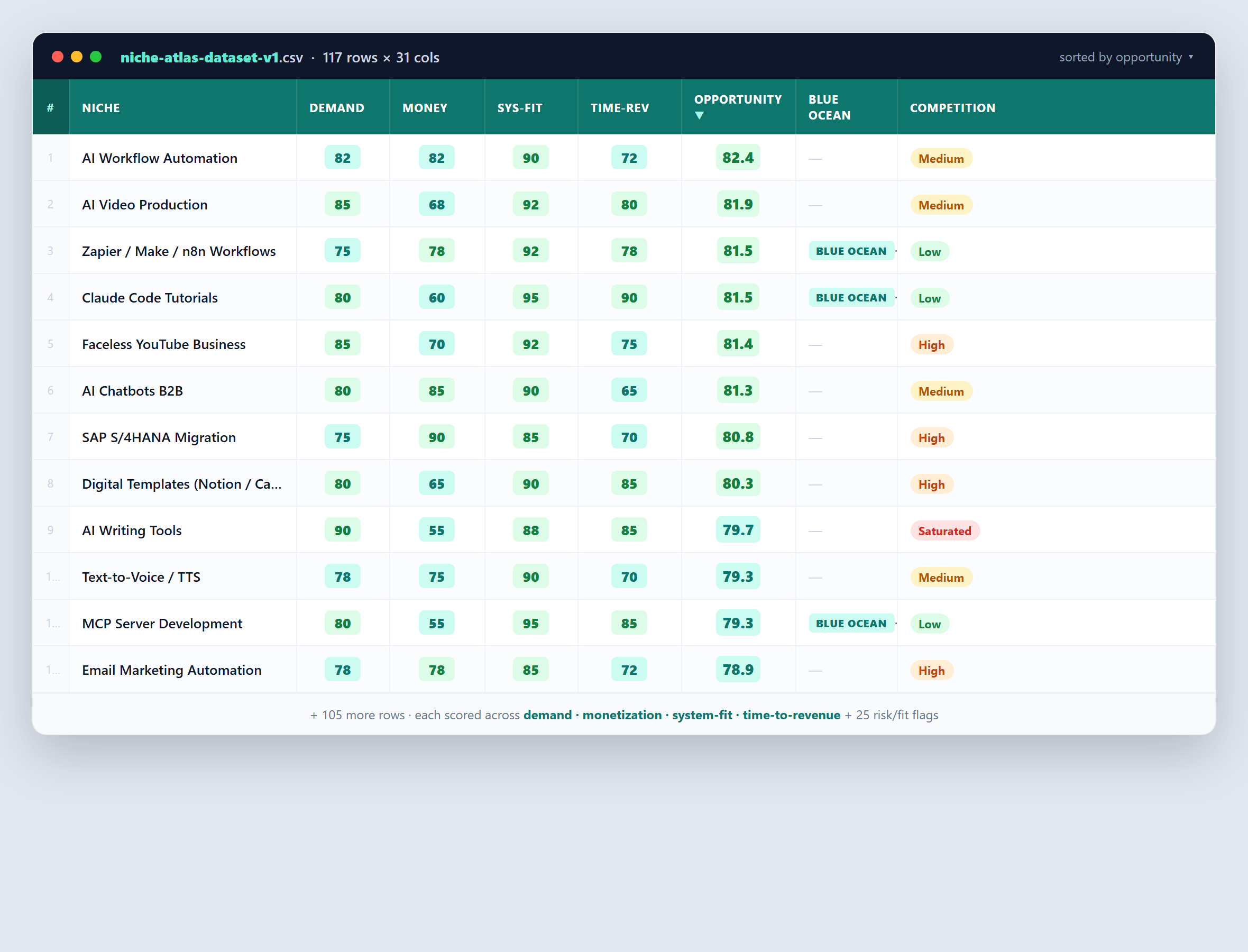Click the 80.3 opportunity score
Image resolution: width=1248 pixels, height=952 pixels.
(x=738, y=483)
